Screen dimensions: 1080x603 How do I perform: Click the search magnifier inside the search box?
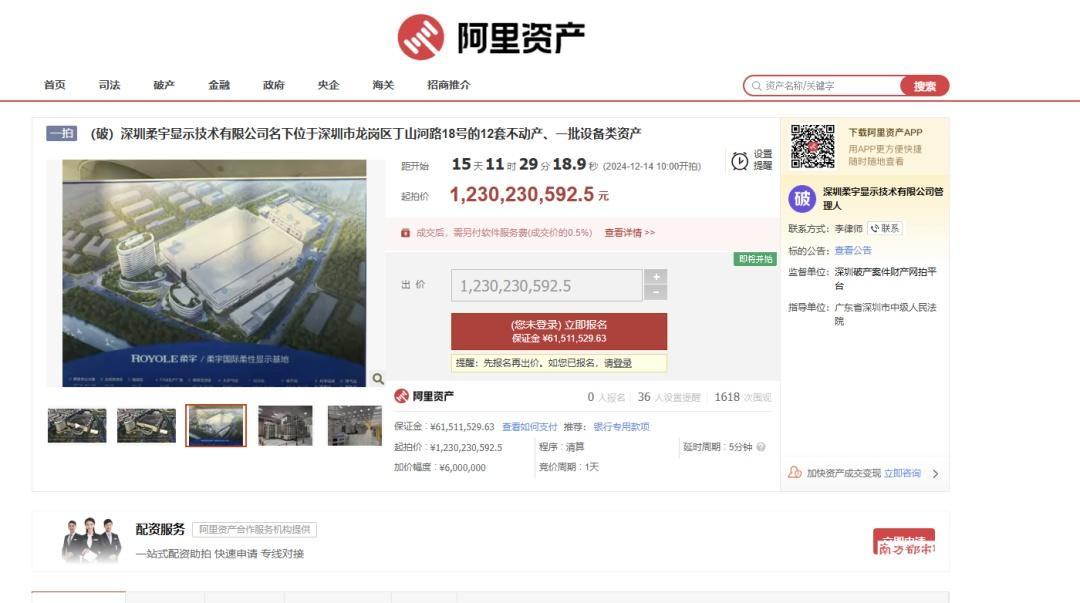pos(756,86)
